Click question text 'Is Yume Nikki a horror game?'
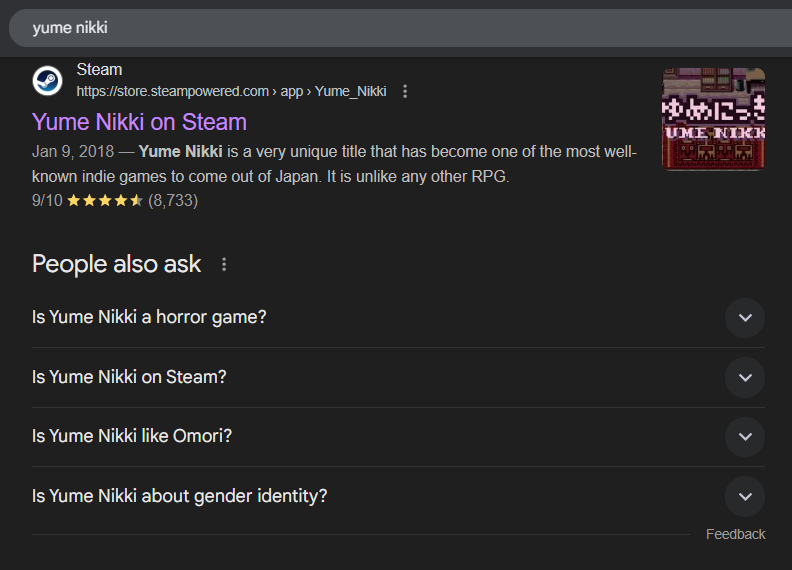 [149, 317]
